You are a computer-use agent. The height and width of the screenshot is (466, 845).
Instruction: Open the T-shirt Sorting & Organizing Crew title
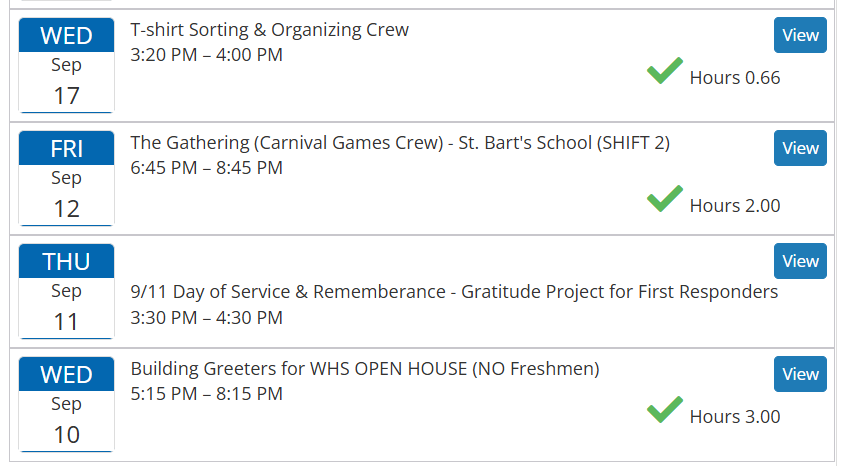270,30
